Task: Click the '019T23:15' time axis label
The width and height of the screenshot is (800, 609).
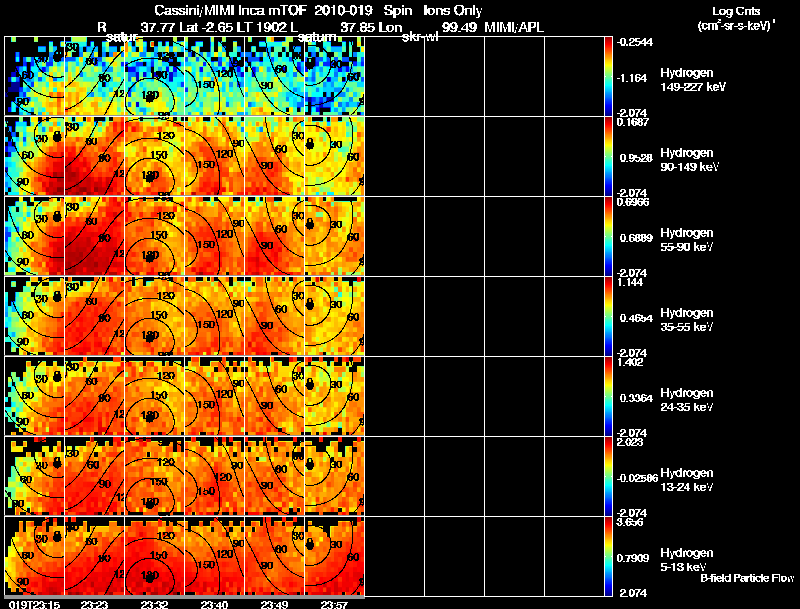Action: 34,604
